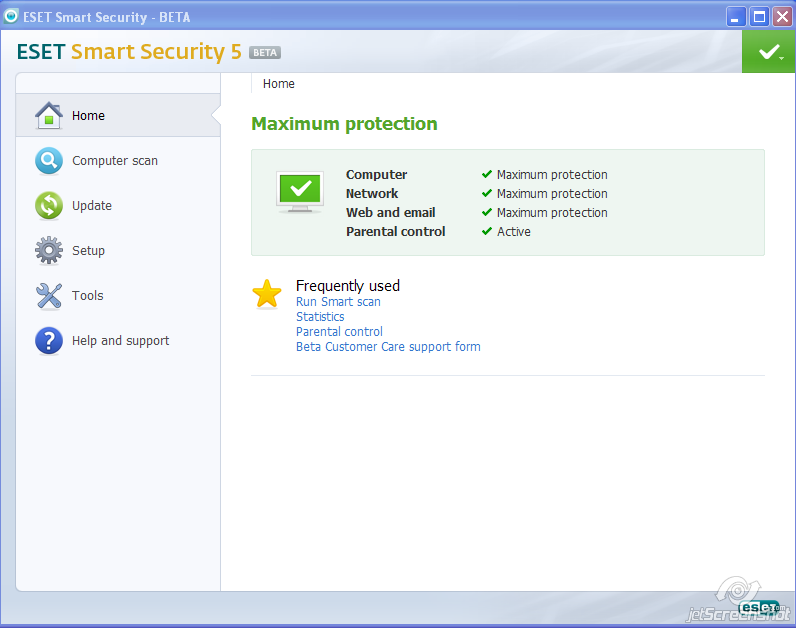Open Beta Customer Care support form
The width and height of the screenshot is (796, 628).
point(388,347)
